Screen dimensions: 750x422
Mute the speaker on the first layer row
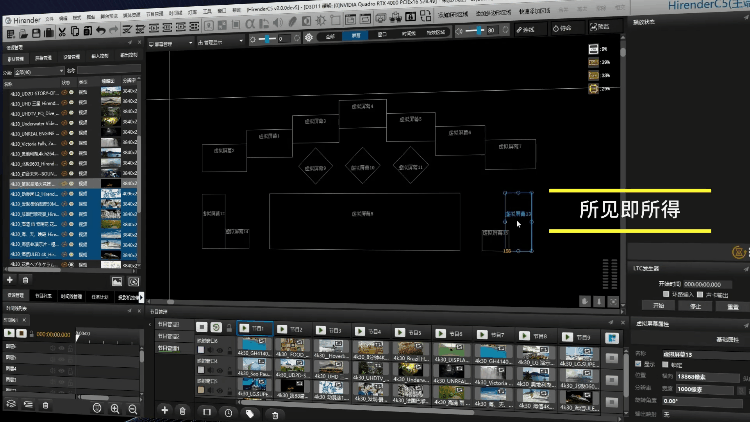tap(210, 350)
